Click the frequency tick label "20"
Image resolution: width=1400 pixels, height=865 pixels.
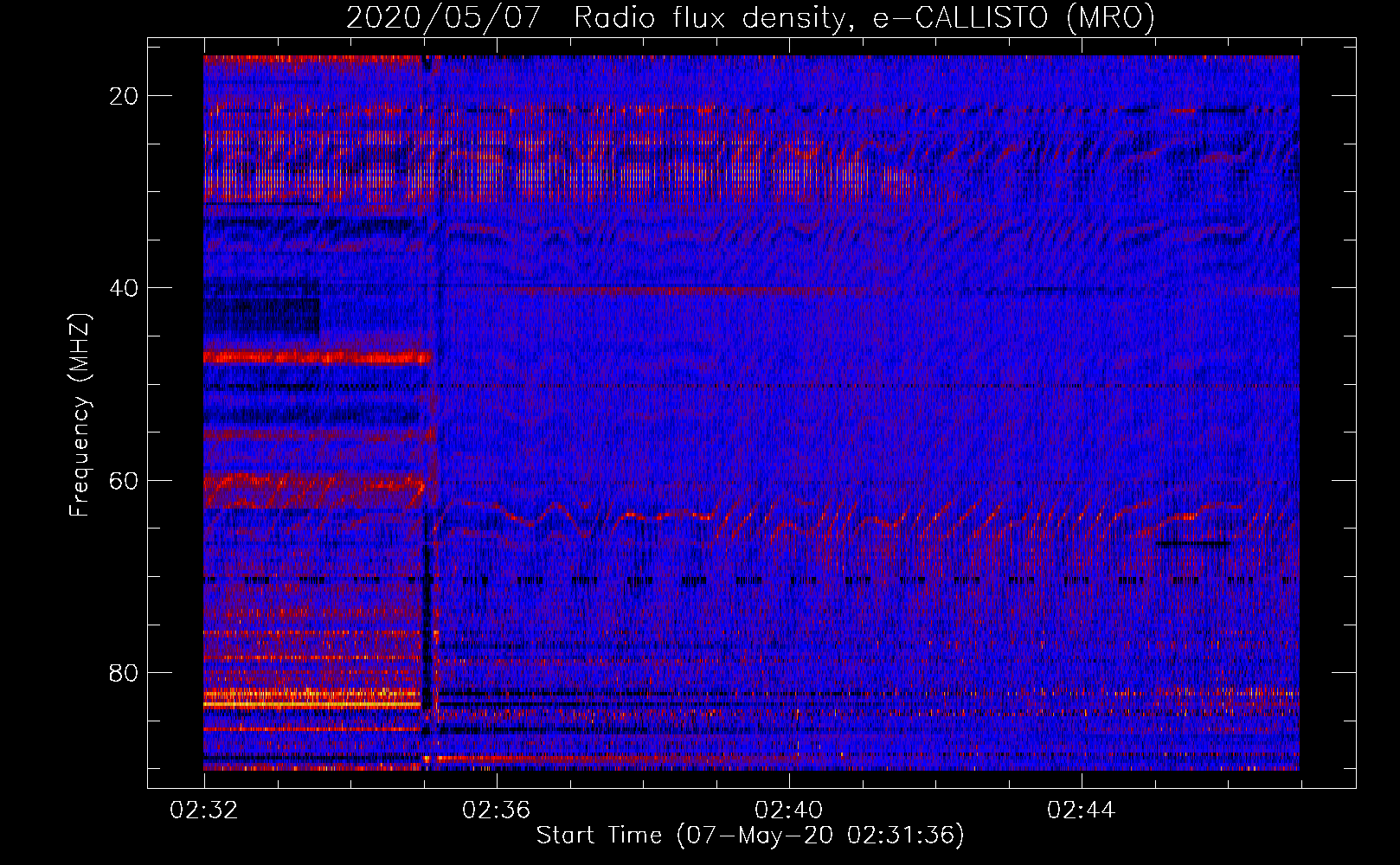(125, 96)
